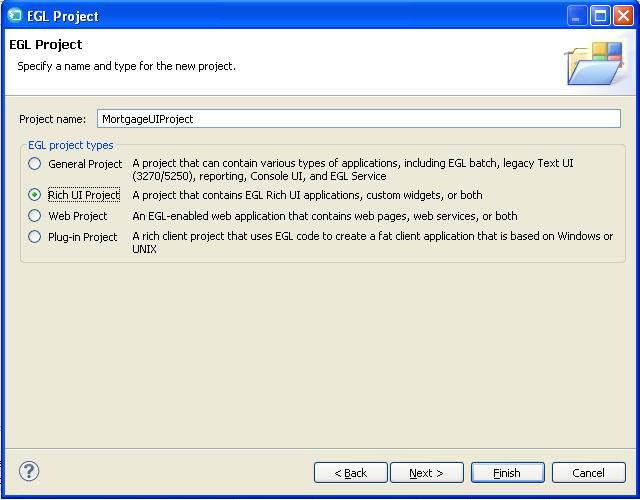Click the EGL Project title bar icon
Screen dimensions: 640x500
click(x=15, y=16)
